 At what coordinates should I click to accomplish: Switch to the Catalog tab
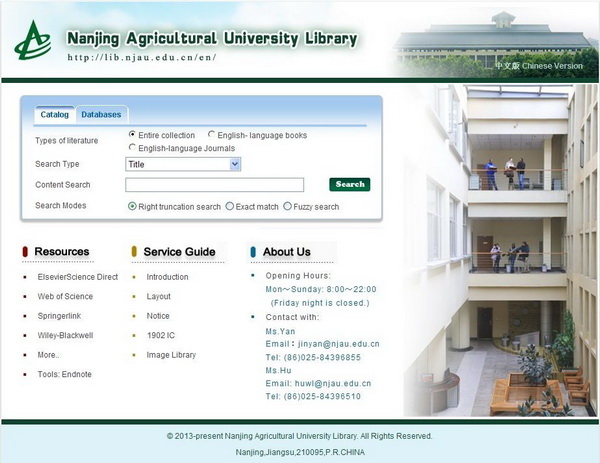click(54, 114)
